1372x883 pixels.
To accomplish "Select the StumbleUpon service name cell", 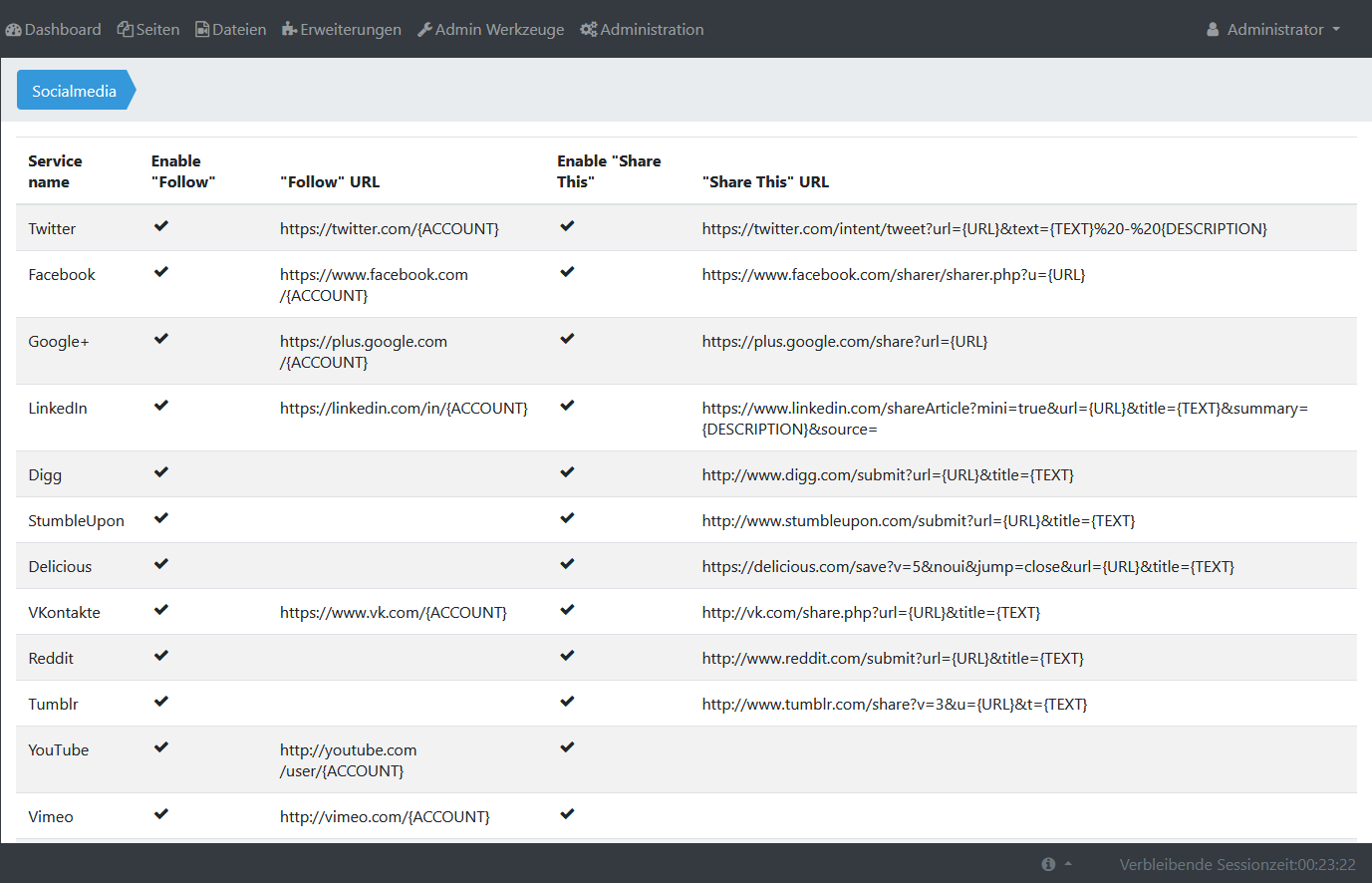I will coord(77,521).
